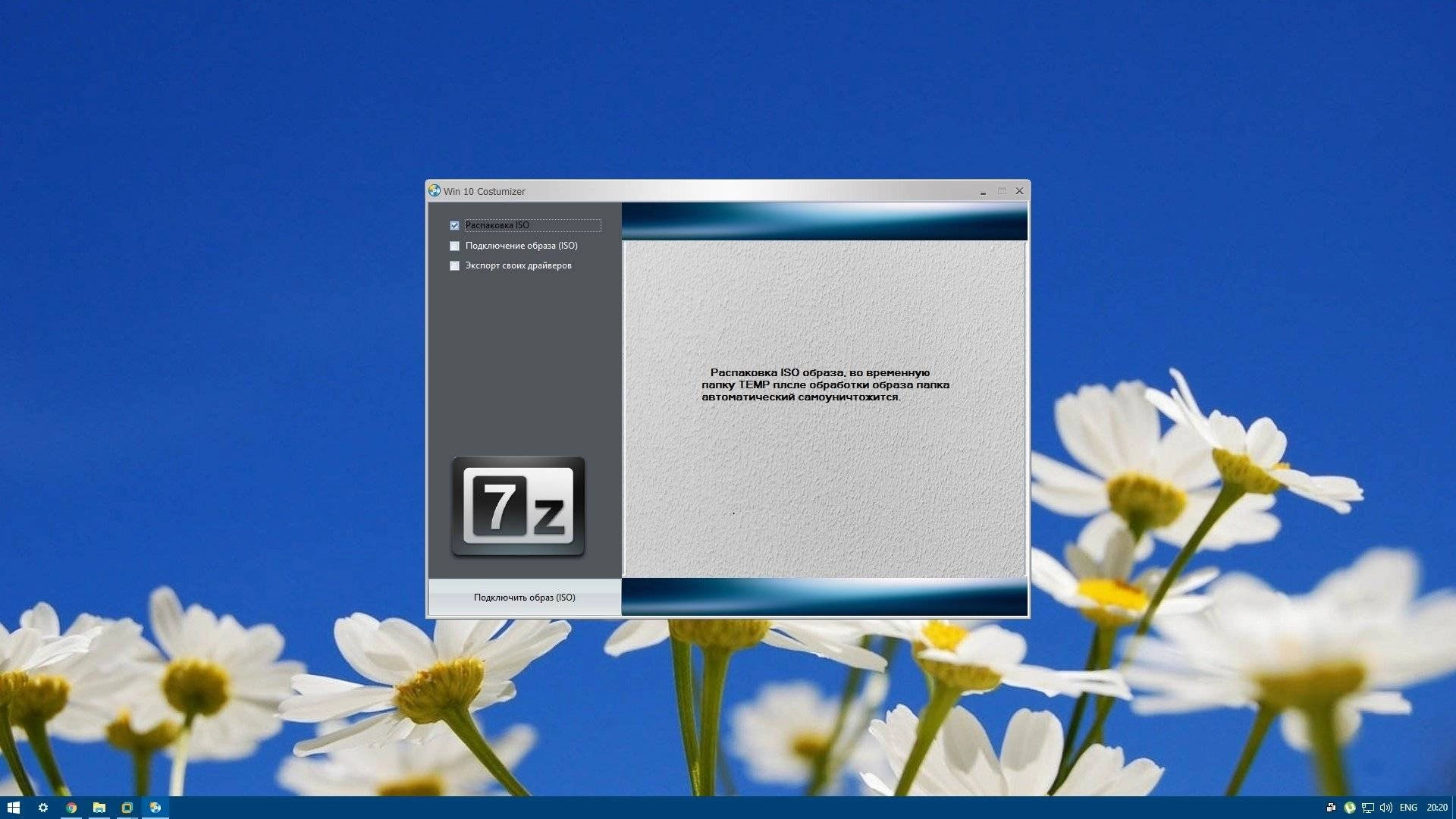
Task: Tick the Экспорт своих драйверов checkbox
Action: tap(454, 265)
